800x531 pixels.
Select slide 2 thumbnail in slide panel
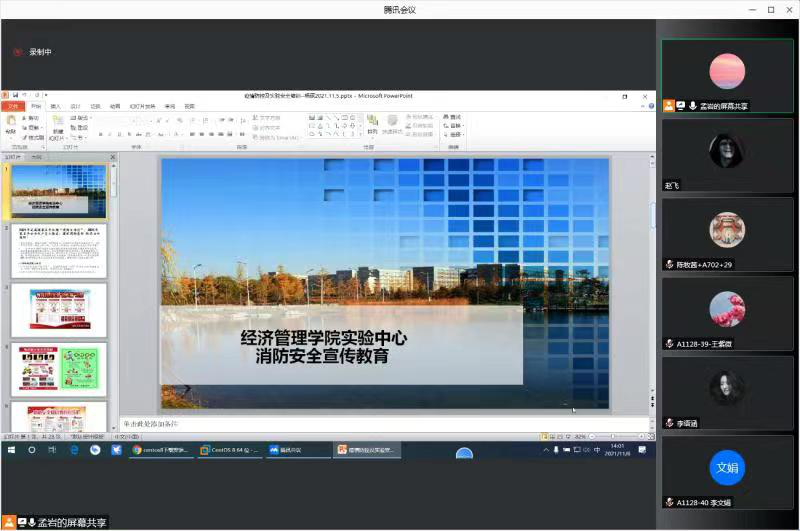pyautogui.click(x=59, y=250)
